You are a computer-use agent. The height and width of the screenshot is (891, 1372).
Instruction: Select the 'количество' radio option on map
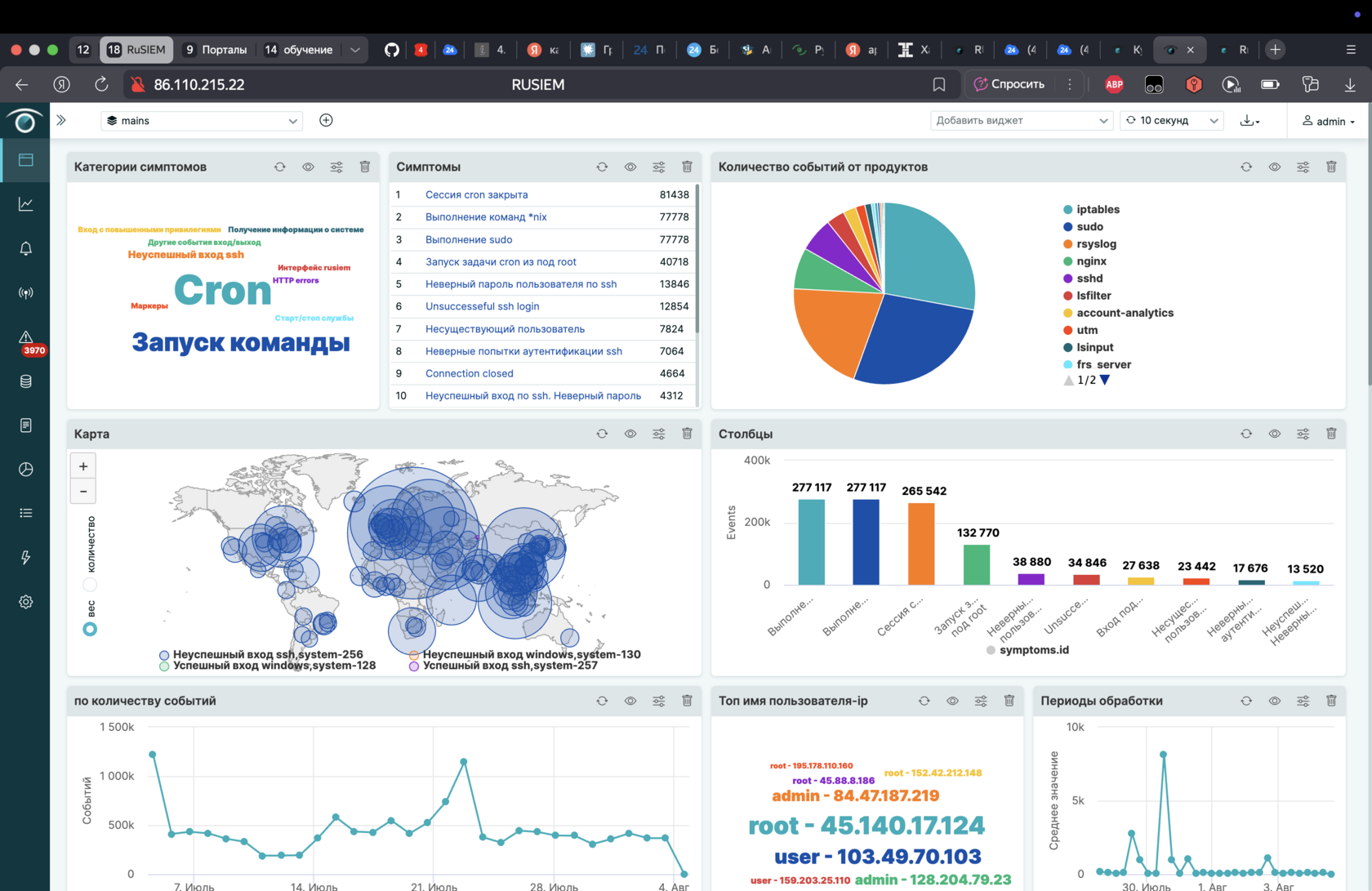[90, 585]
